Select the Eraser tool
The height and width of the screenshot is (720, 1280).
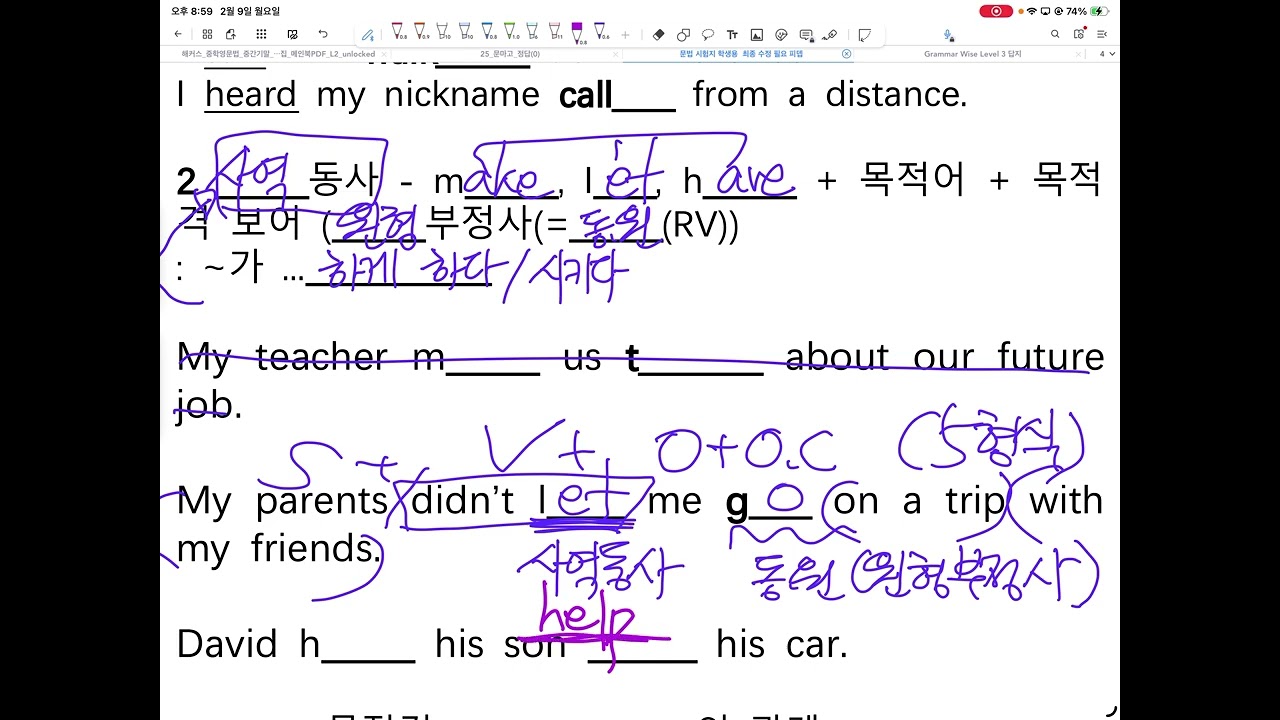tap(658, 35)
